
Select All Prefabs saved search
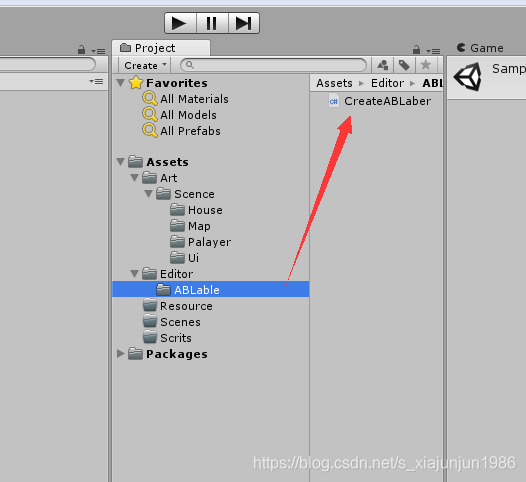(190, 131)
